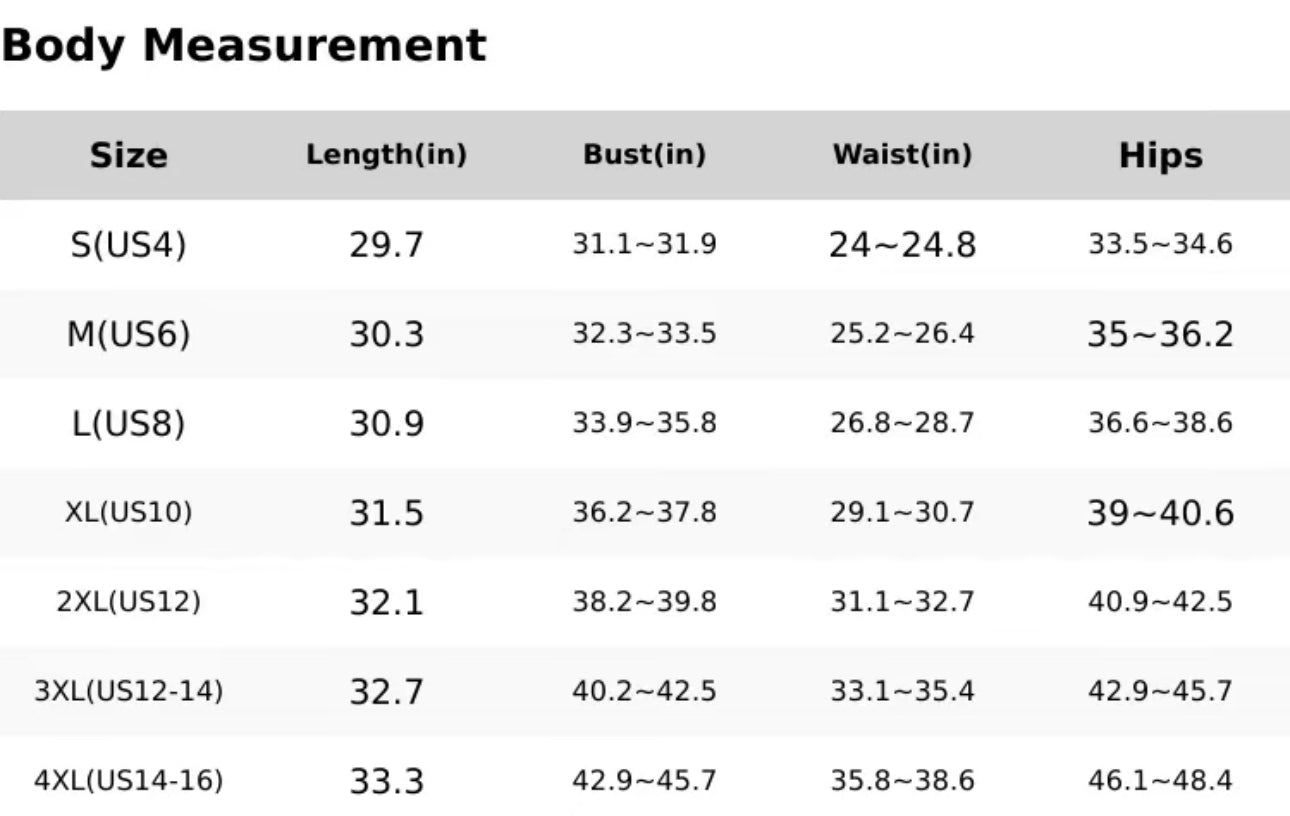Click the Bust(in) column header
1290x816 pixels.
click(x=644, y=155)
